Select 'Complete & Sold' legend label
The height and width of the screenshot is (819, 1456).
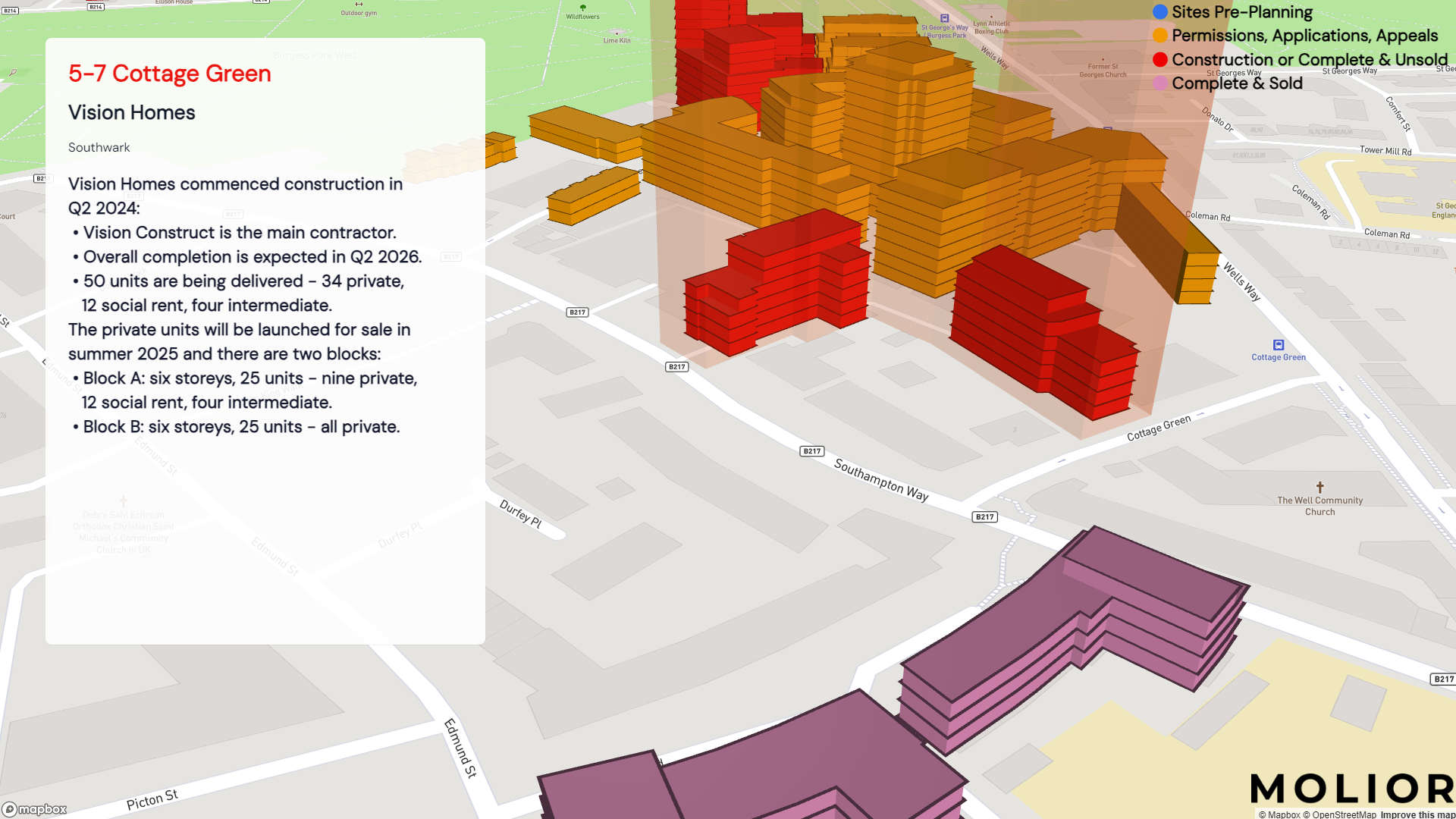(x=1237, y=83)
